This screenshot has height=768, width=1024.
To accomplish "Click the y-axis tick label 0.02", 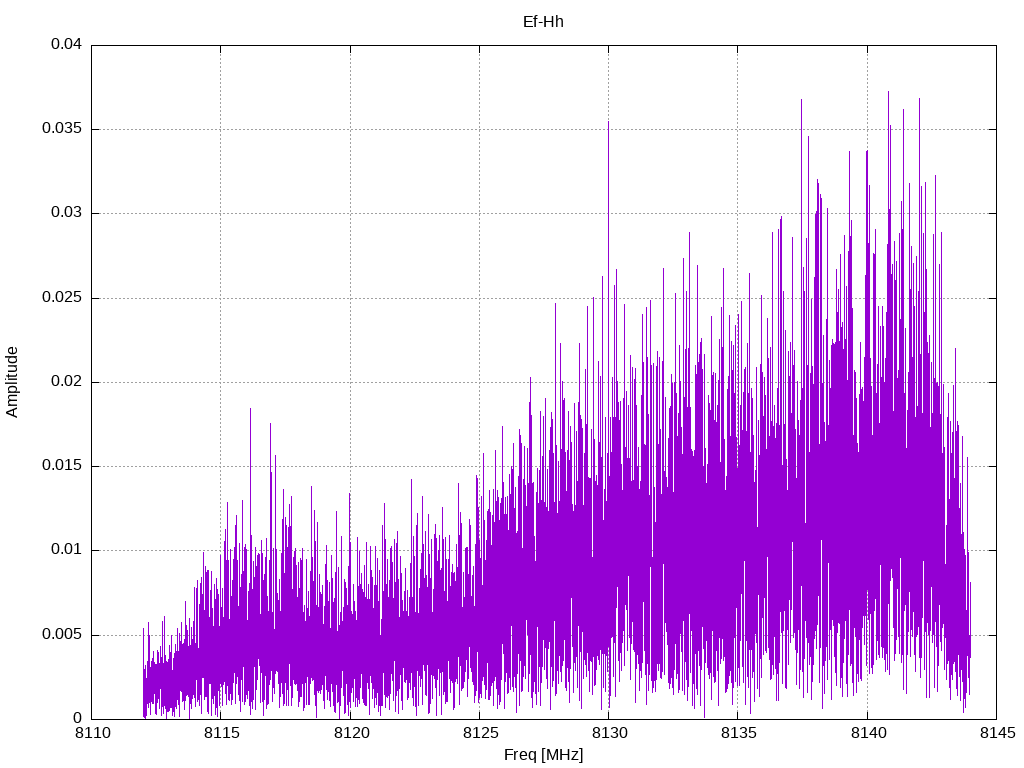I will (67, 382).
